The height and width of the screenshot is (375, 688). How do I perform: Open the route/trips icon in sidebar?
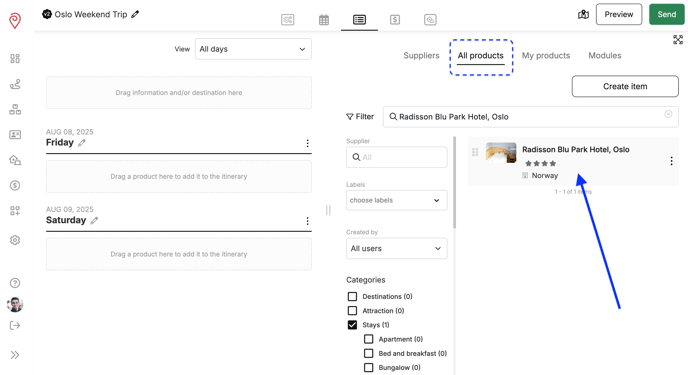coord(15,84)
